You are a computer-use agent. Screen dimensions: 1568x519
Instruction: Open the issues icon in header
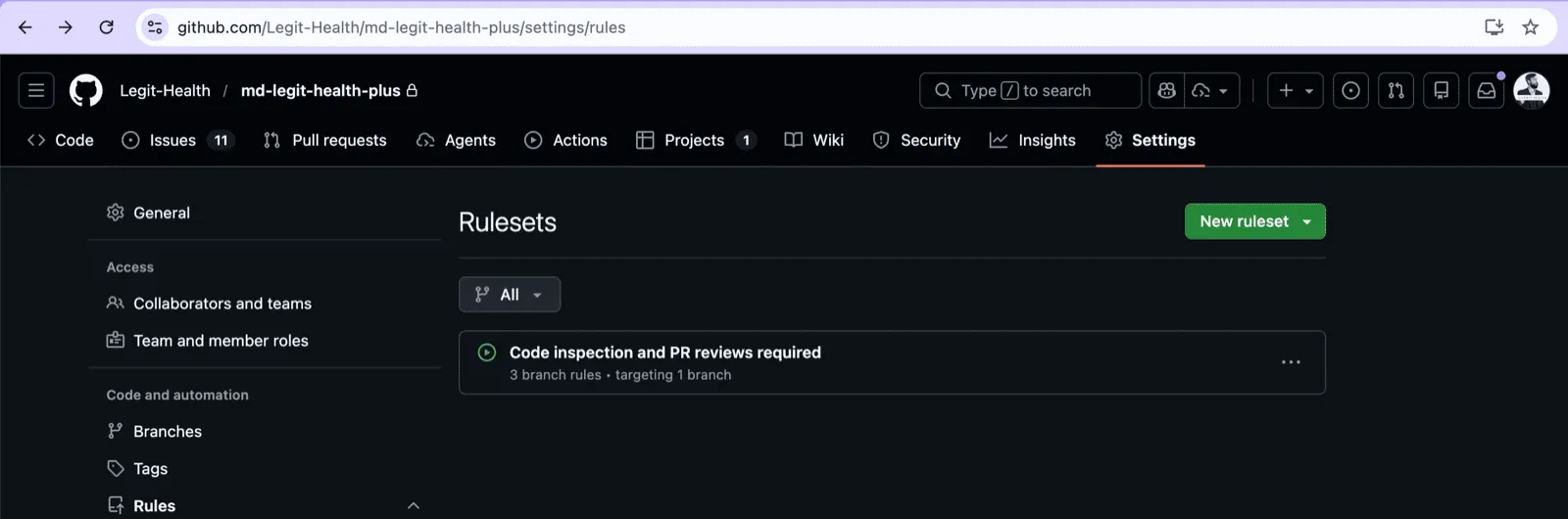[x=1350, y=91]
